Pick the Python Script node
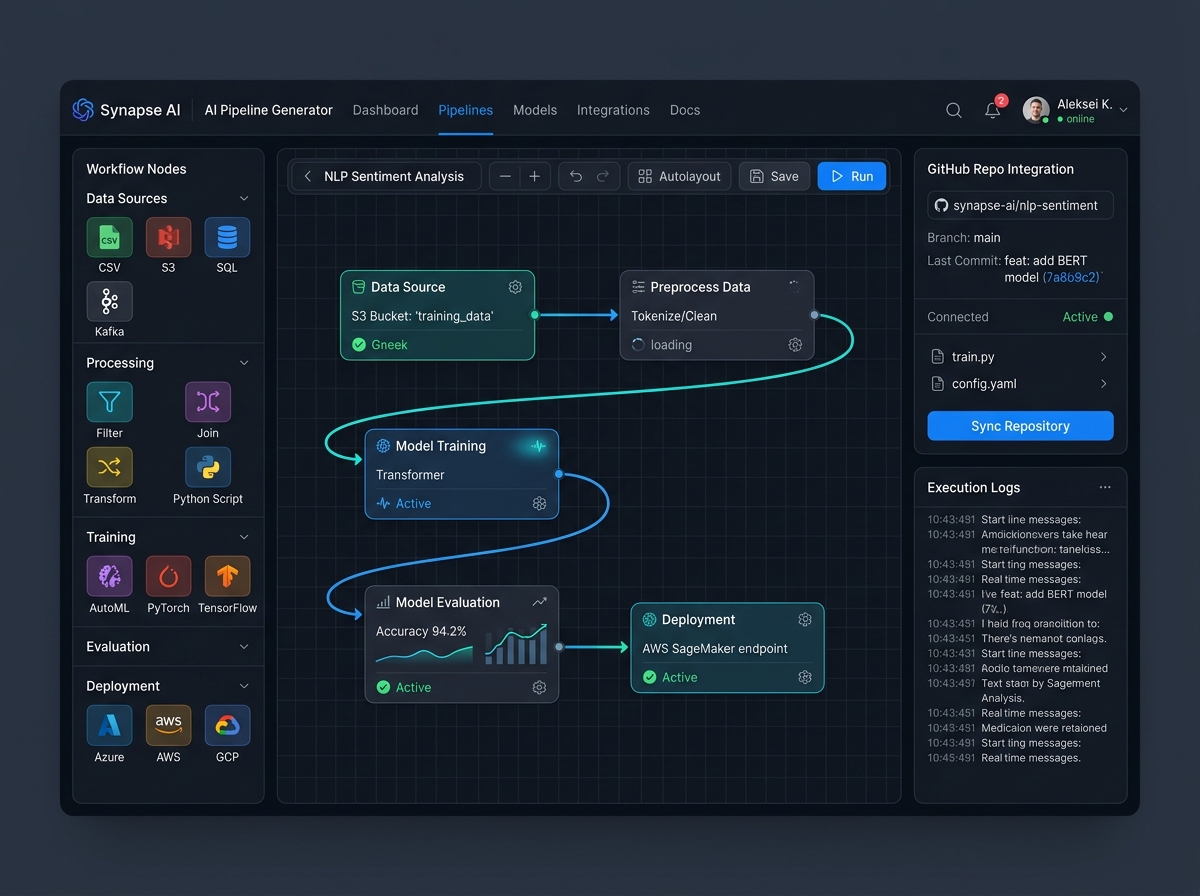The width and height of the screenshot is (1200, 896). pos(208,467)
